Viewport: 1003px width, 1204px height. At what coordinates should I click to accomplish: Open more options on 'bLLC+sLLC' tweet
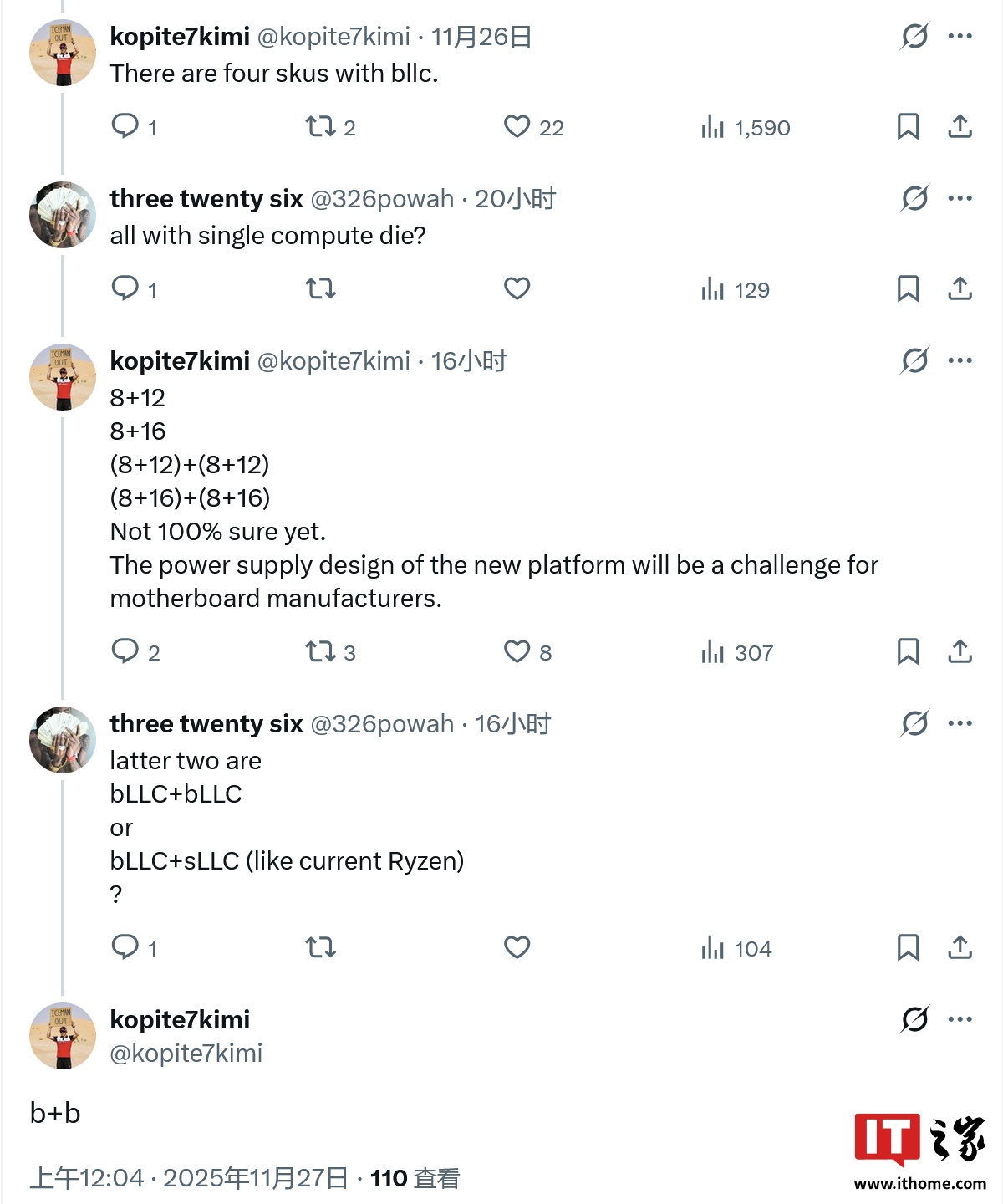[960, 723]
